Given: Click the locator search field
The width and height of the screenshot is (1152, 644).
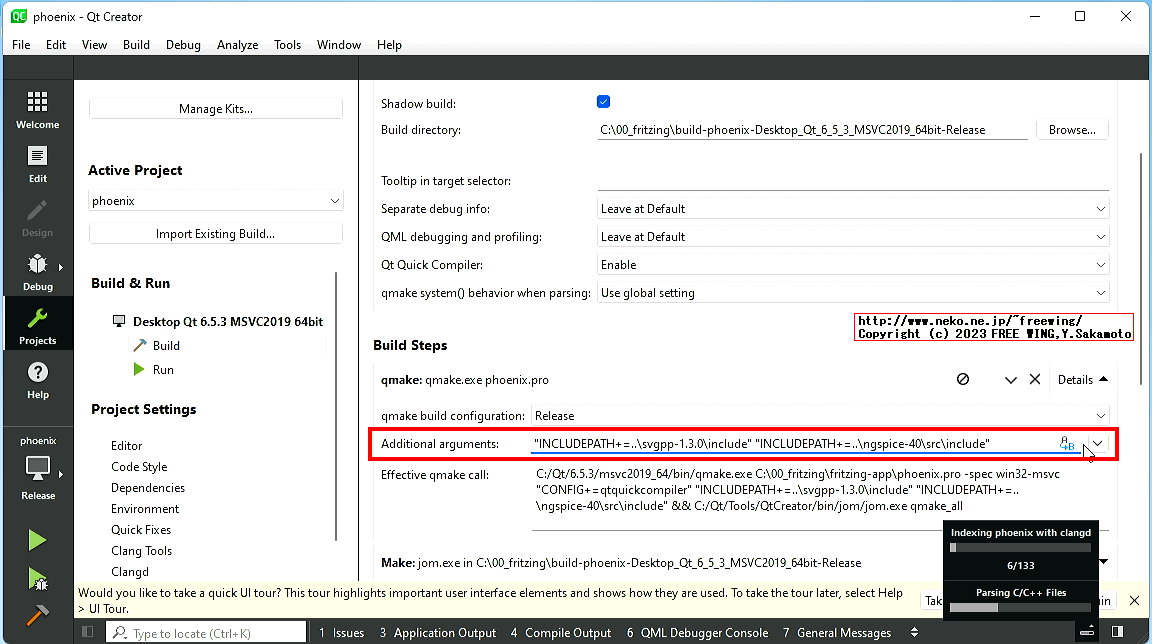Looking at the screenshot, I should coord(205,632).
